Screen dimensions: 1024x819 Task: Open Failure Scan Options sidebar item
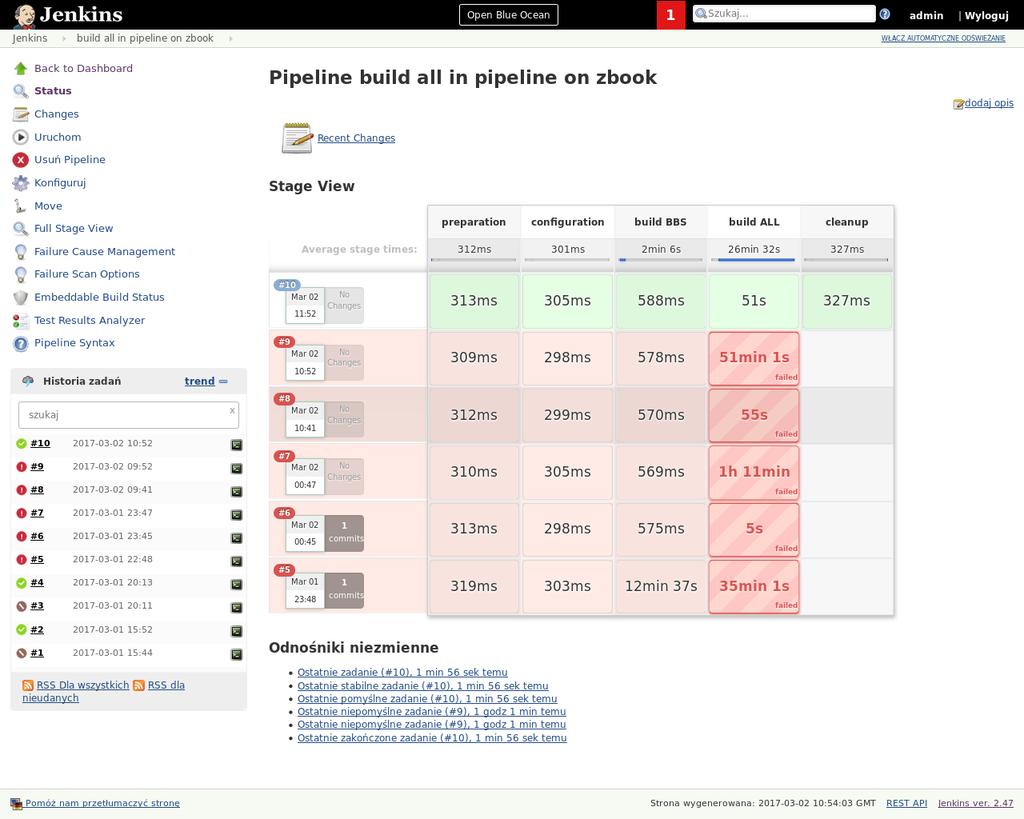point(87,274)
